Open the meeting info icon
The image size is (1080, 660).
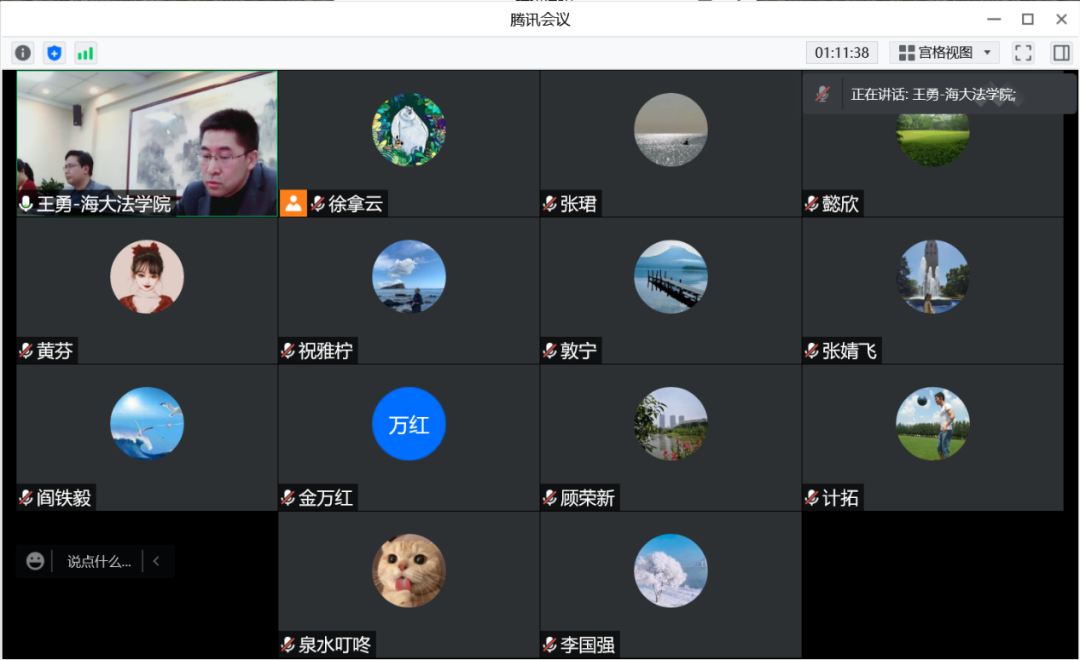click(x=23, y=53)
